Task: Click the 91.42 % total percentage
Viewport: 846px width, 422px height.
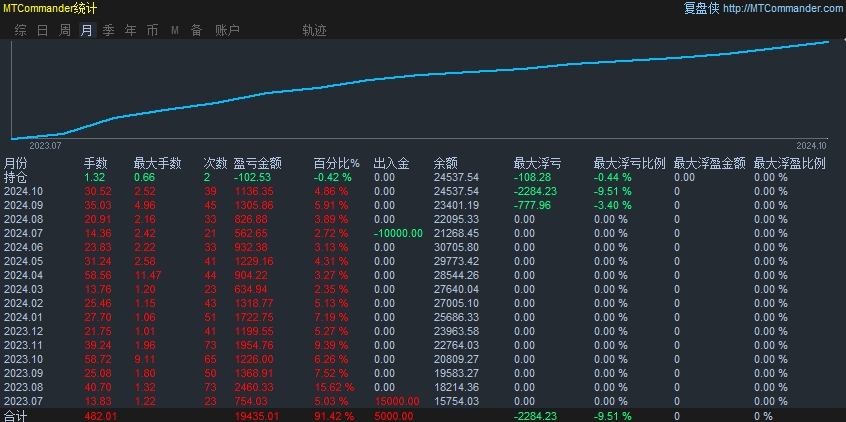Action: [x=334, y=416]
